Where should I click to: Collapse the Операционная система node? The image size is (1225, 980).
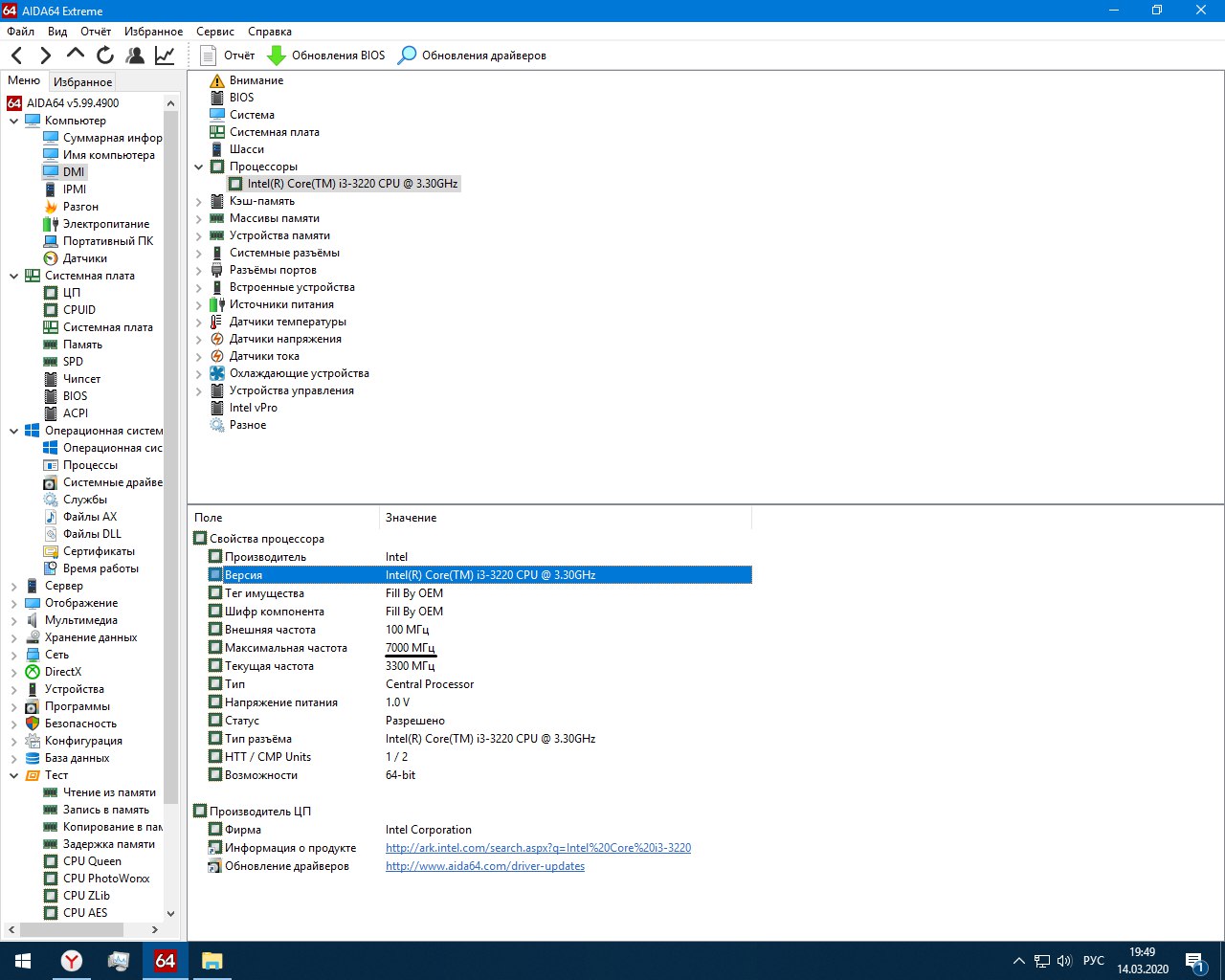pyautogui.click(x=13, y=431)
